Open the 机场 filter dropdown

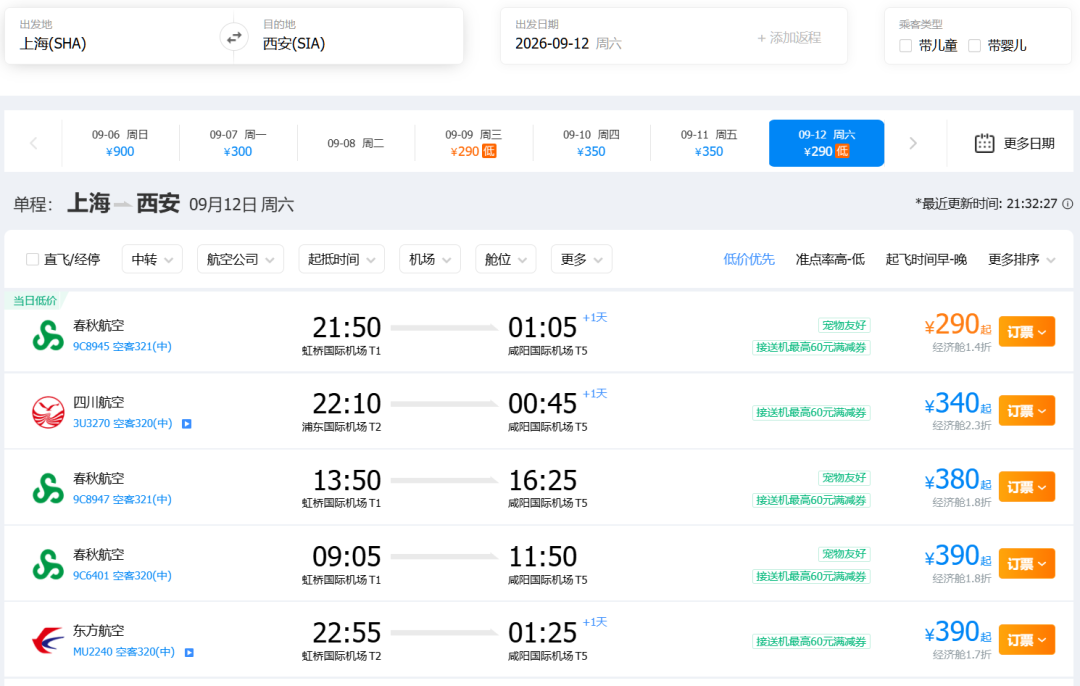point(430,260)
